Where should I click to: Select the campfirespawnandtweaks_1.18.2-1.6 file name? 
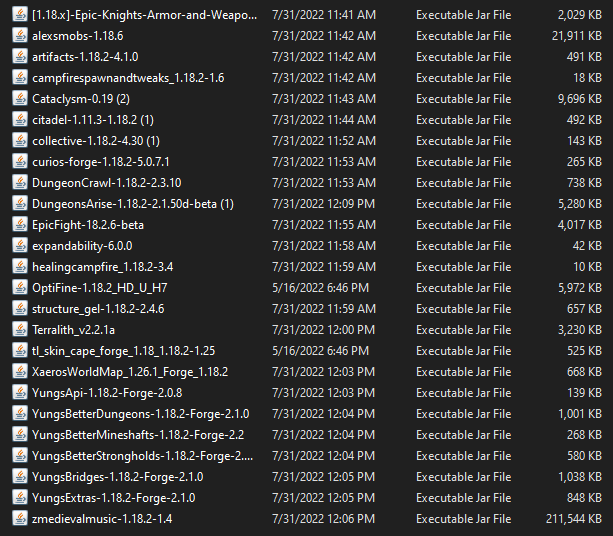click(128, 78)
